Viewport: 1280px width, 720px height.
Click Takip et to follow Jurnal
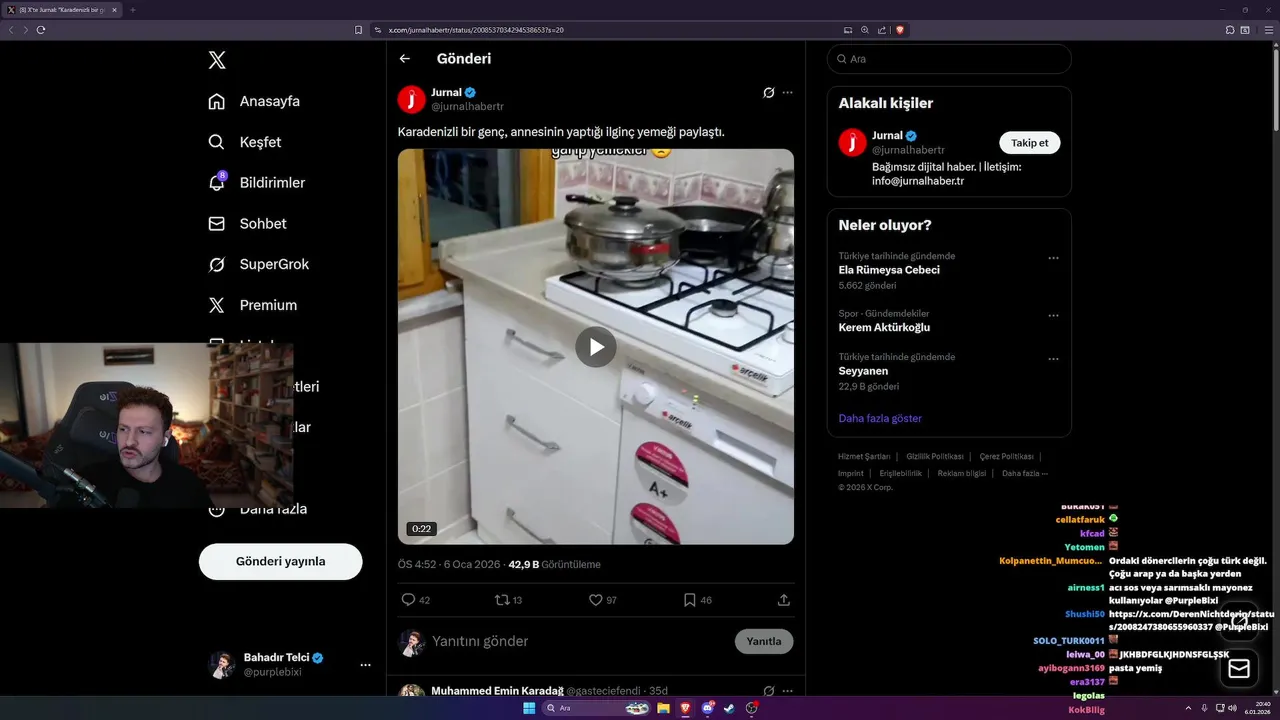(x=1030, y=143)
